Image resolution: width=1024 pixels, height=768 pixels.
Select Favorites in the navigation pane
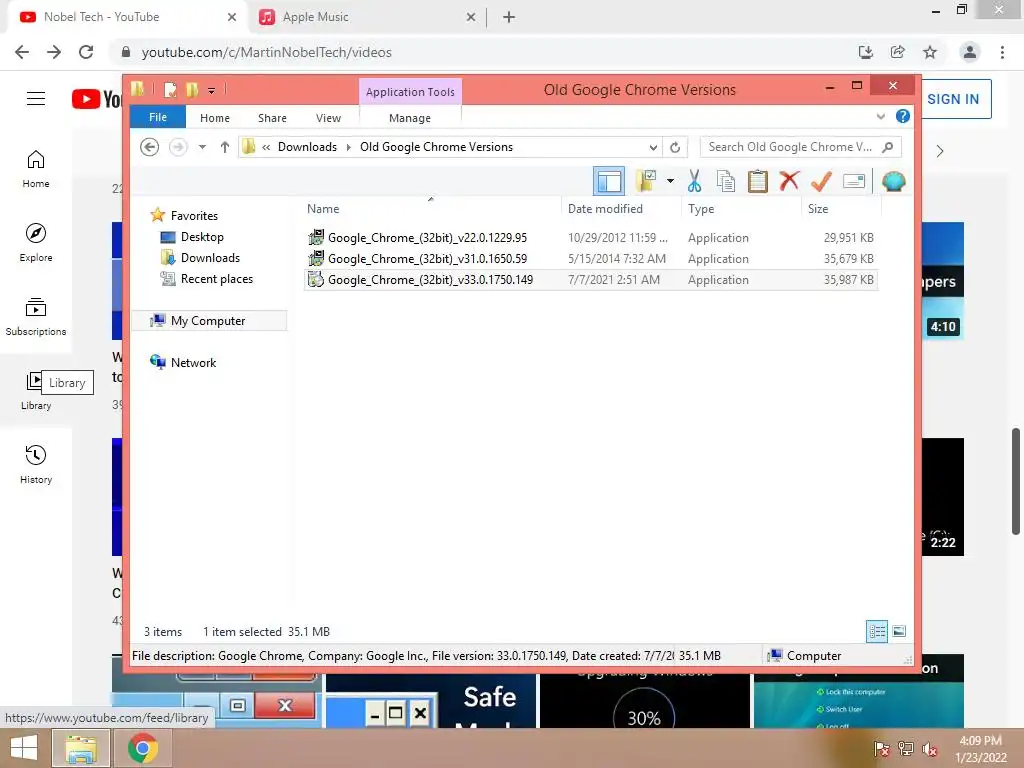pos(194,216)
